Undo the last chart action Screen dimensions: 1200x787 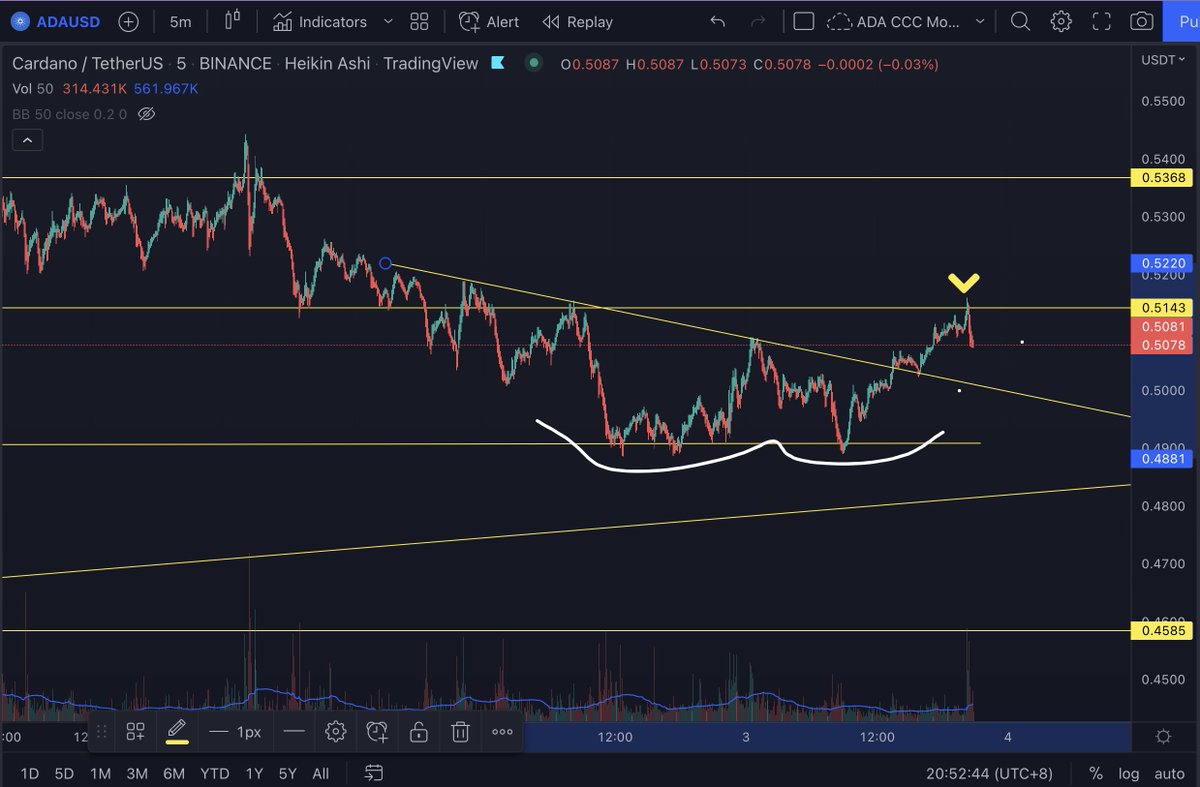tap(717, 21)
